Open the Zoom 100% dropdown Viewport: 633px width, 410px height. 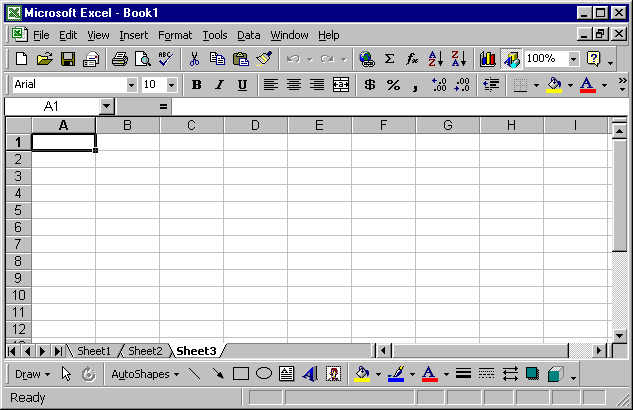click(573, 59)
